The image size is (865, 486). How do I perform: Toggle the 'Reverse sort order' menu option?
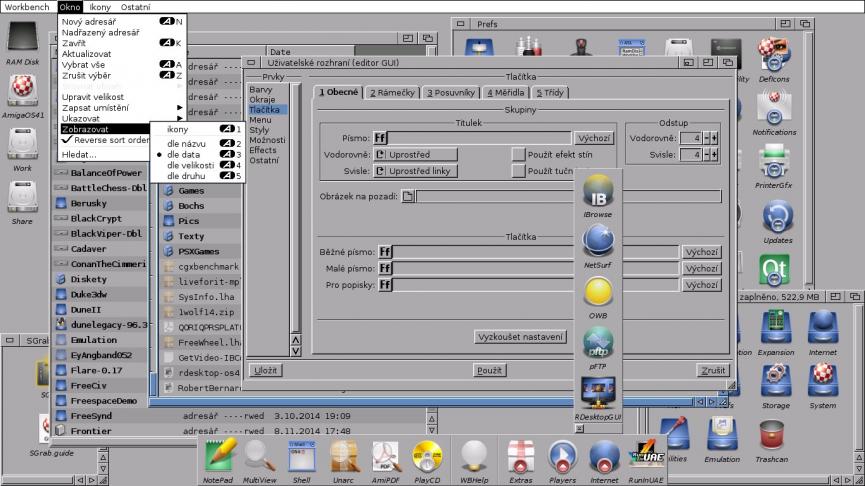(104, 141)
